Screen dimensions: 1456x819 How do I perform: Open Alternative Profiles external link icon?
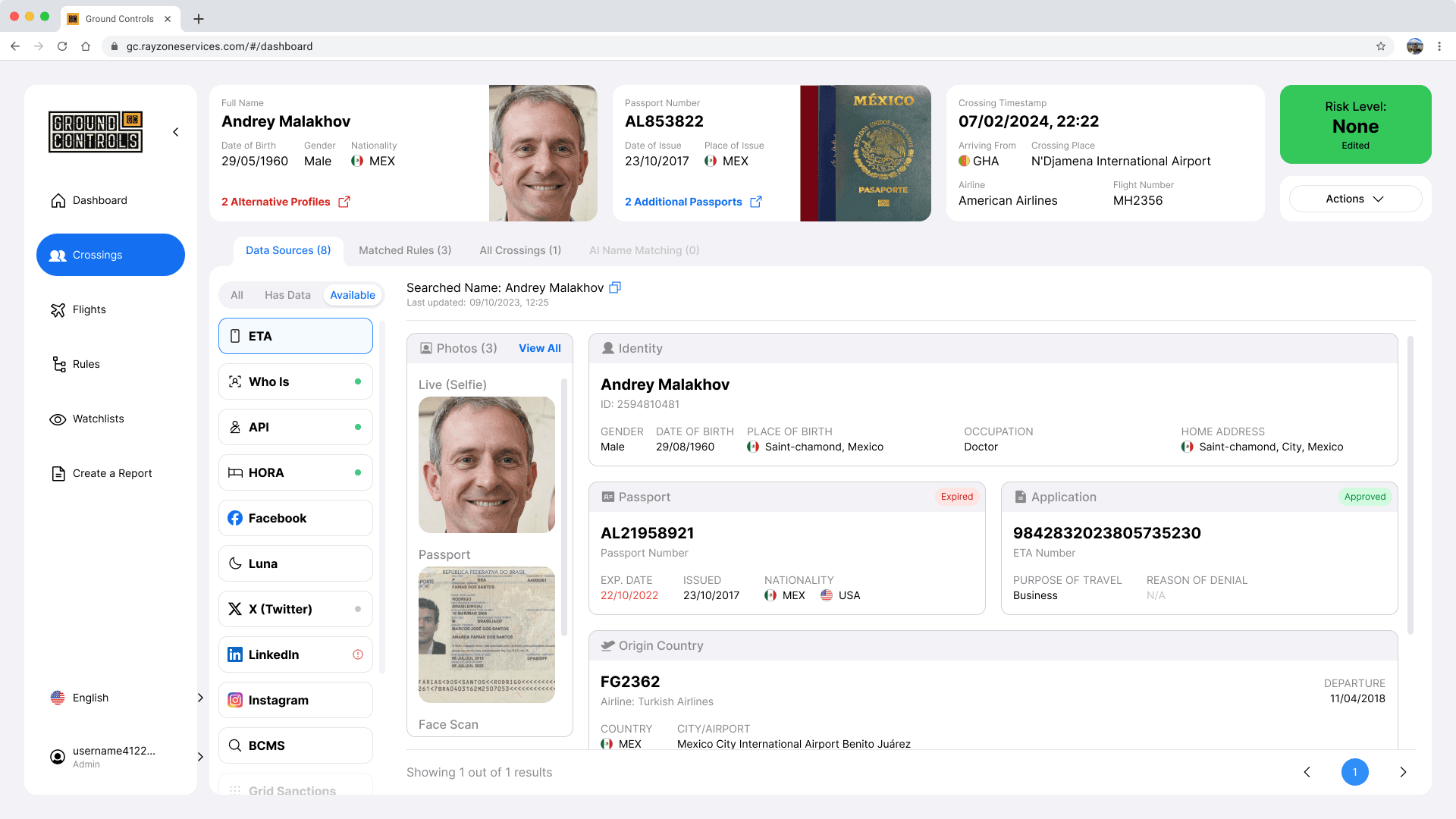pyautogui.click(x=344, y=202)
